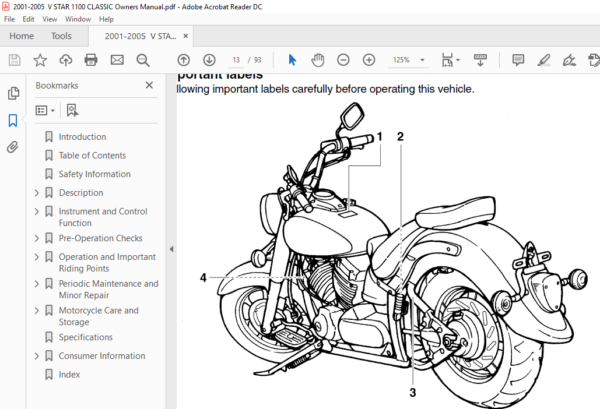Click the bookmark icon next to Introduction
Viewport: 600px width, 409px height.
(x=49, y=137)
